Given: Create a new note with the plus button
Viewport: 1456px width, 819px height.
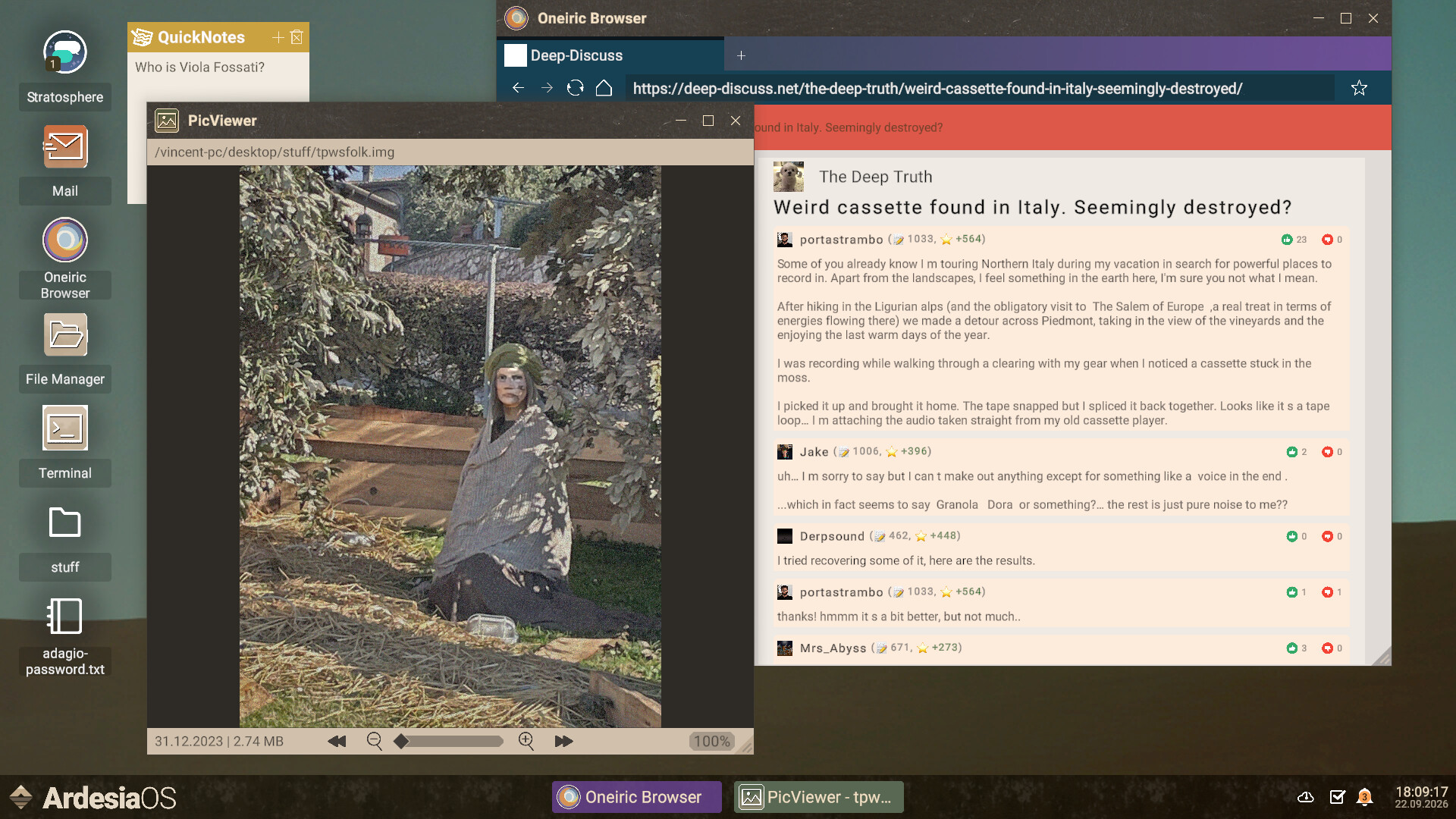Looking at the screenshot, I should tap(277, 37).
